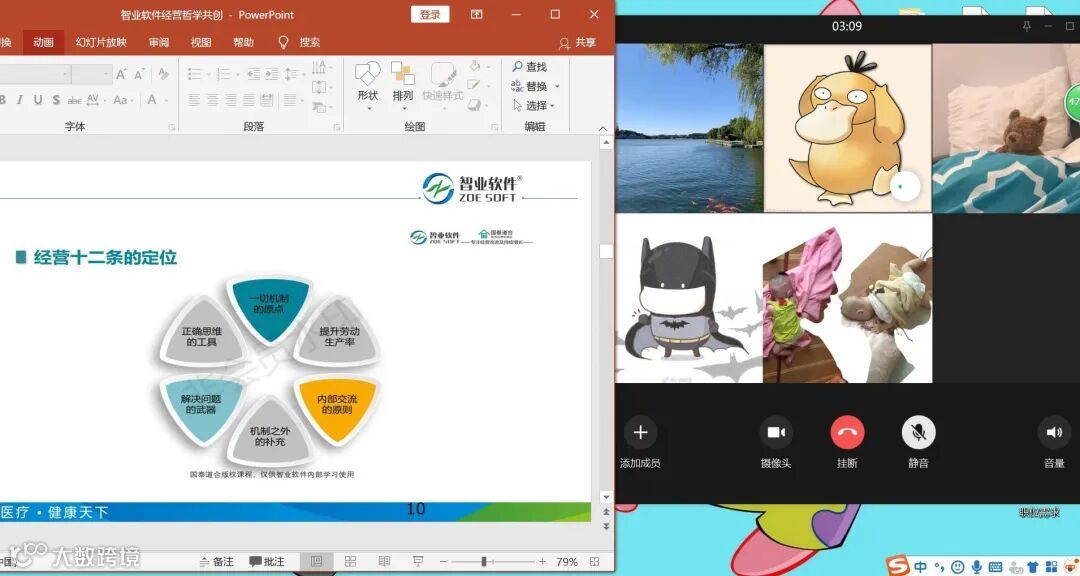The image size is (1080, 576).
Task: Click the 共享 share button
Action: pyautogui.click(x=577, y=43)
